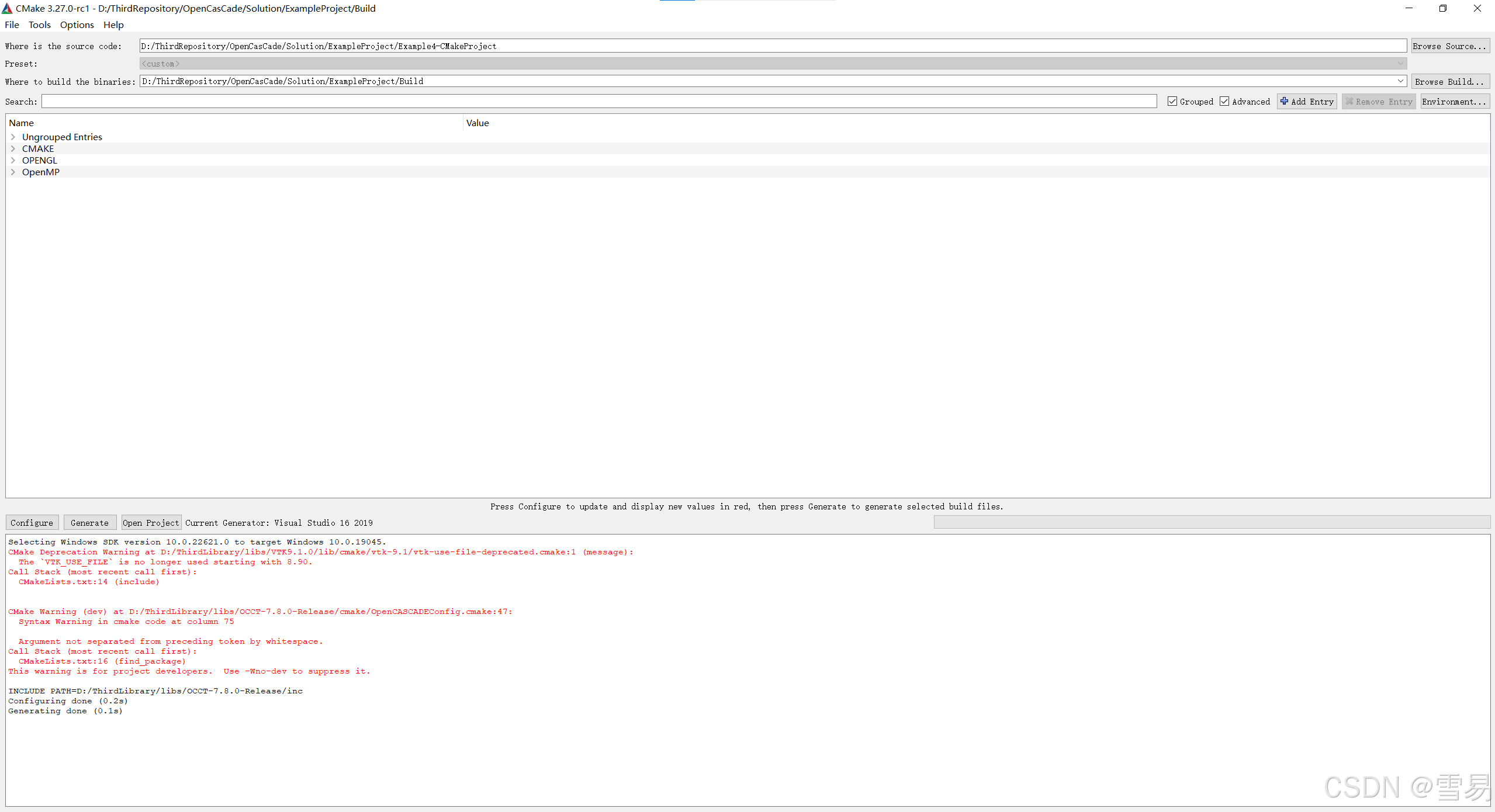The width and height of the screenshot is (1495, 812).
Task: Click the Add Entry plus icon
Action: 1283,101
